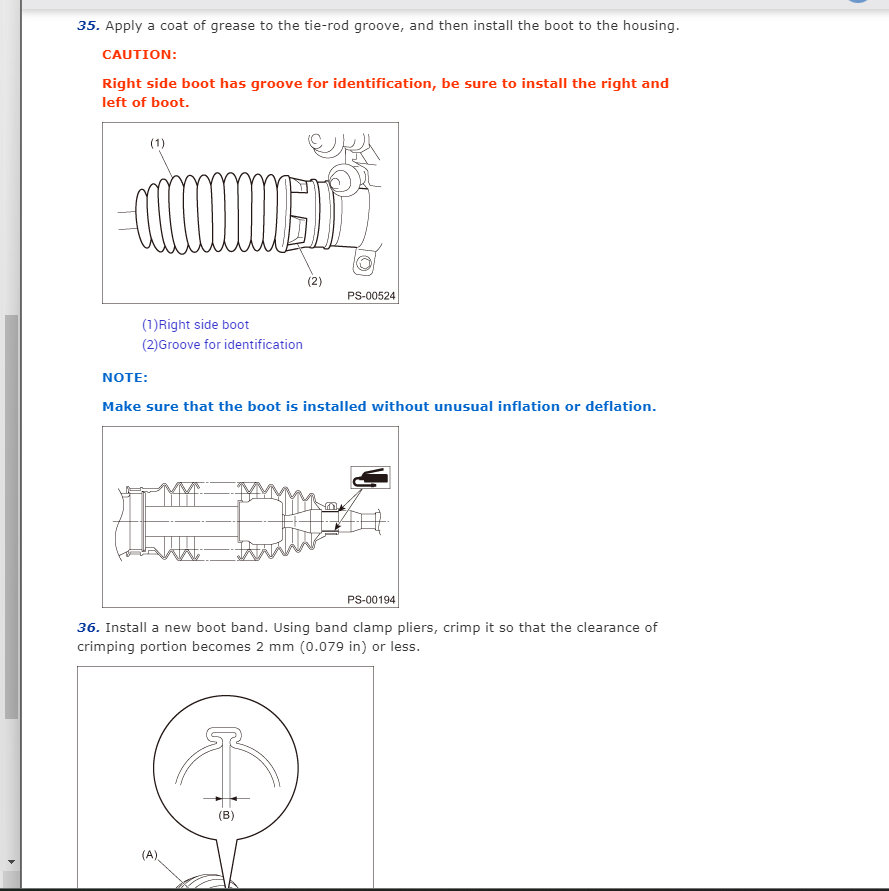Click the (A) label in crimp diagram
889x891 pixels.
149,854
